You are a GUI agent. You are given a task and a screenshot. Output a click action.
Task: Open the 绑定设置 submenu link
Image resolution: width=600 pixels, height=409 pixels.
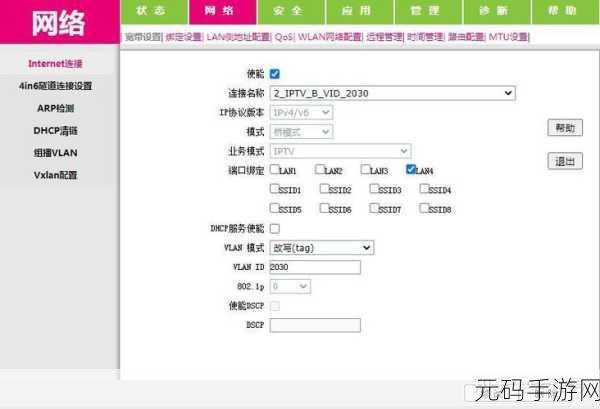(184, 37)
